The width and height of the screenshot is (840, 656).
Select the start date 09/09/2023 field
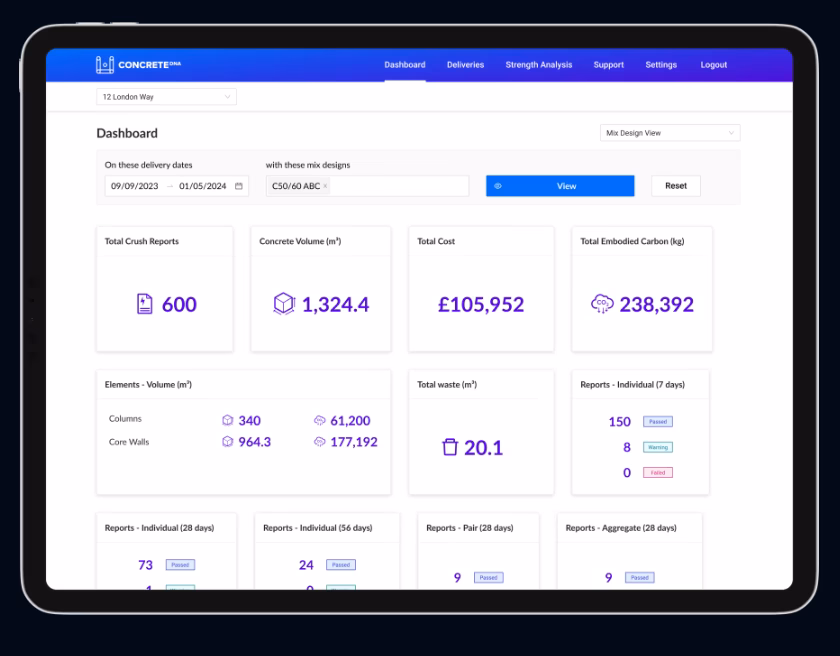[135, 186]
